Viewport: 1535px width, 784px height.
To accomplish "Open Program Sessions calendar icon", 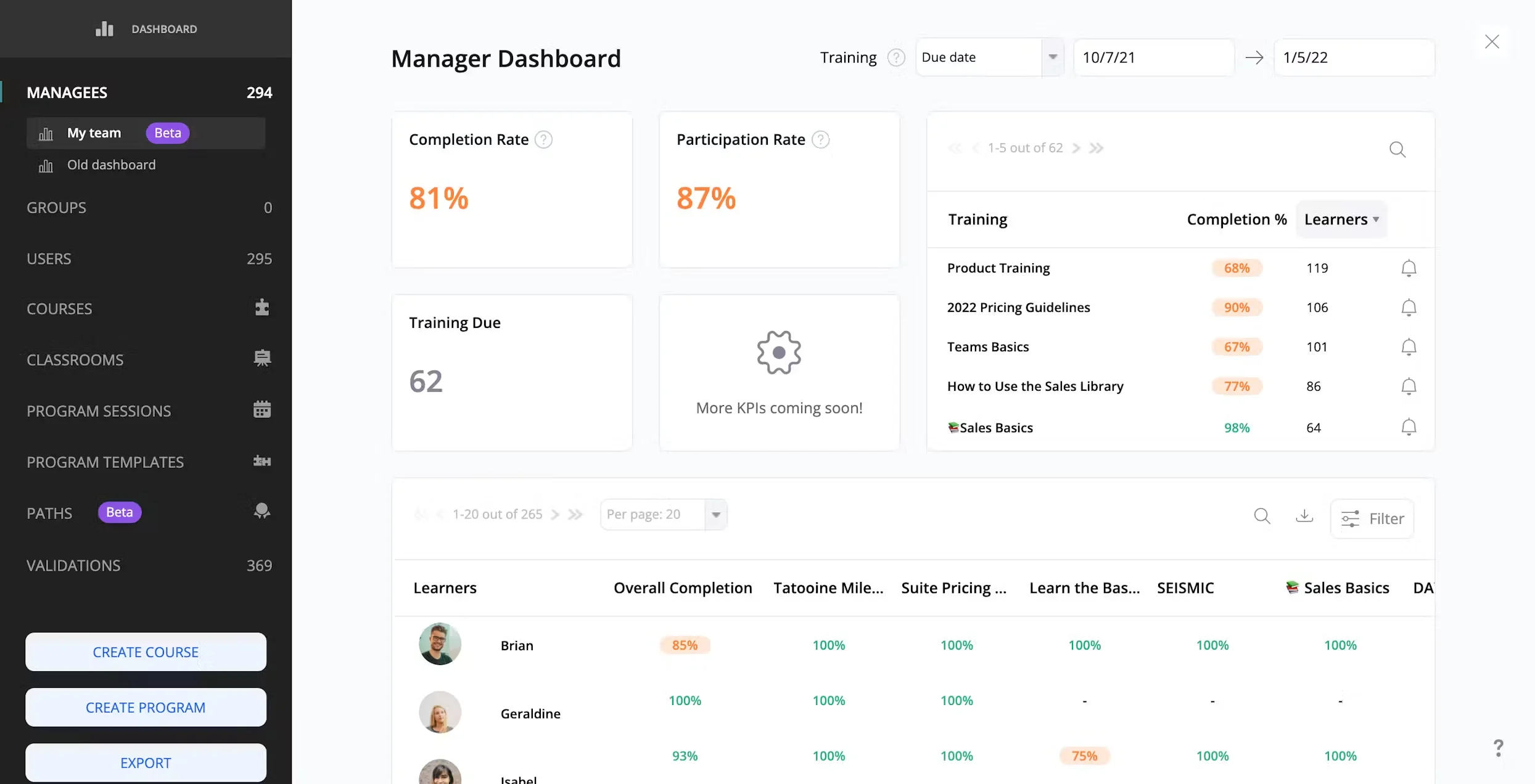I will pos(262,409).
